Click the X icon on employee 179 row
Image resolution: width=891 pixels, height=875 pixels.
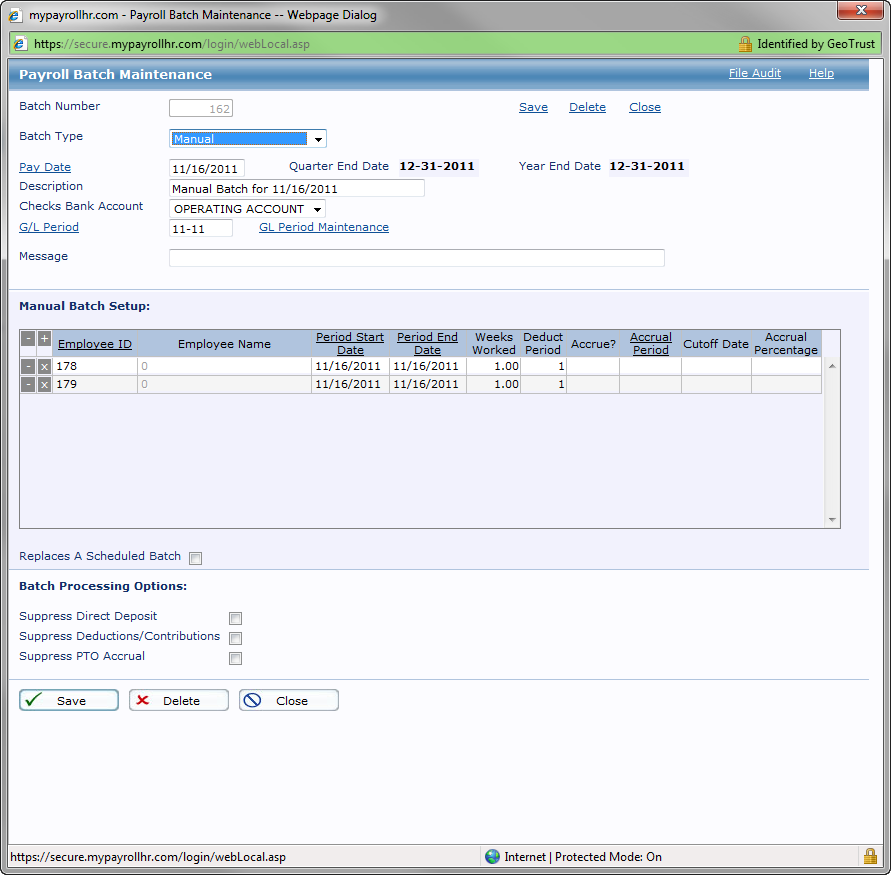point(44,385)
